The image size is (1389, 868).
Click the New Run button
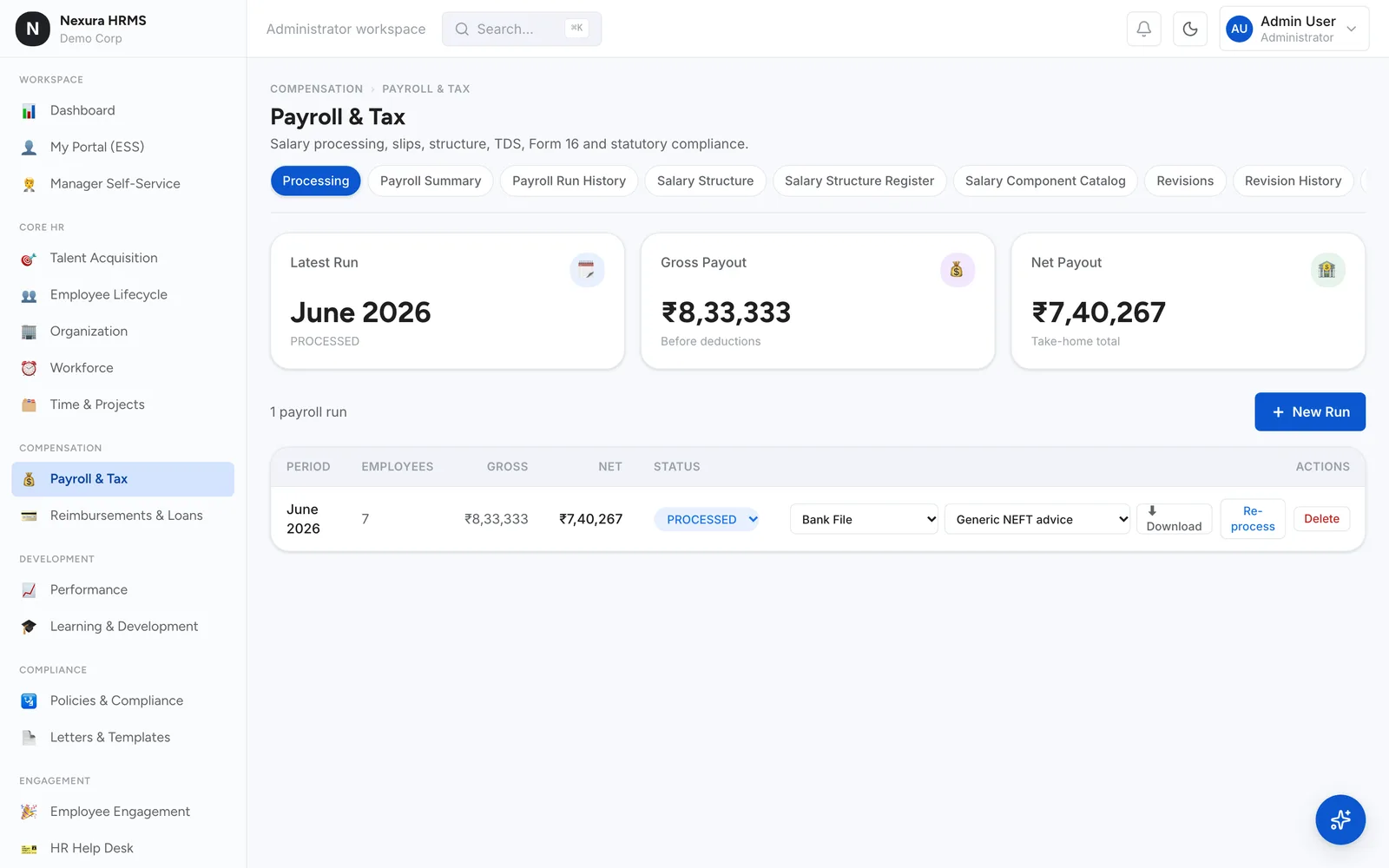click(1310, 412)
